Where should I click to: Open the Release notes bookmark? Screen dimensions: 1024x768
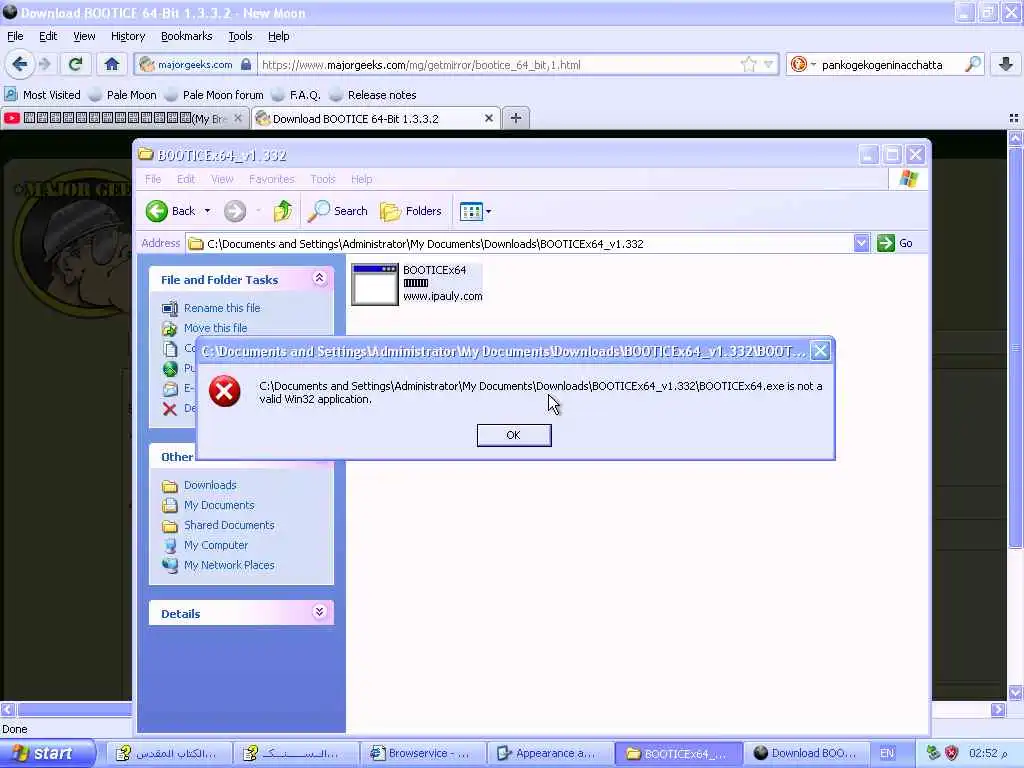(x=374, y=95)
